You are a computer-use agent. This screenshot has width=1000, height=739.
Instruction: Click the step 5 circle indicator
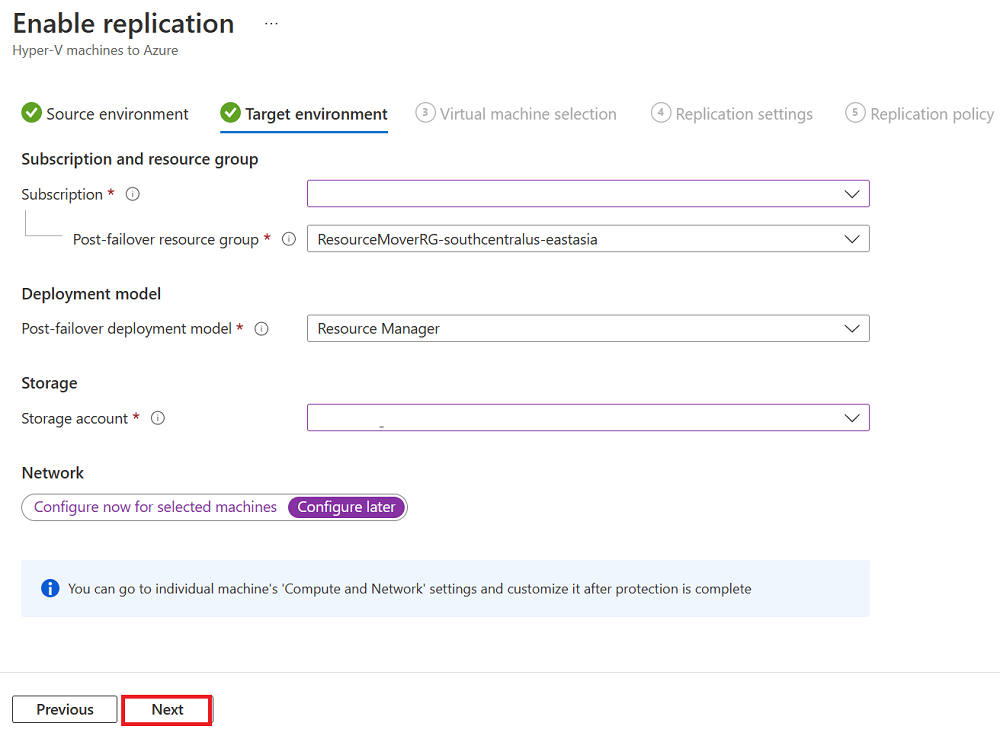click(856, 114)
